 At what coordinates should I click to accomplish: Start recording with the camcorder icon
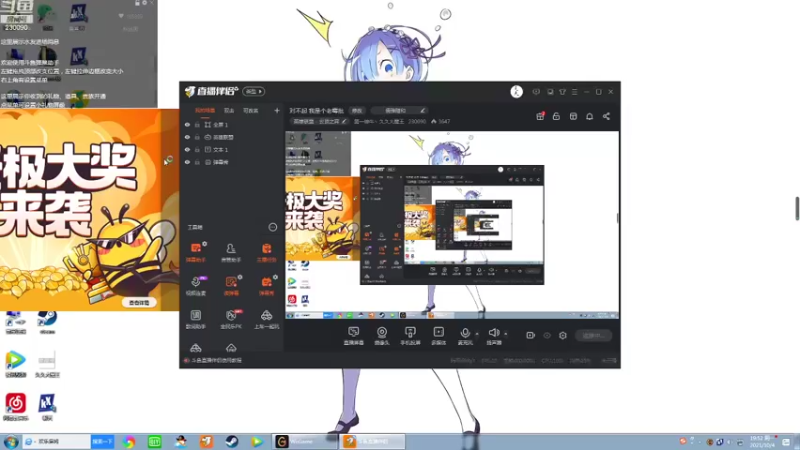pos(531,335)
